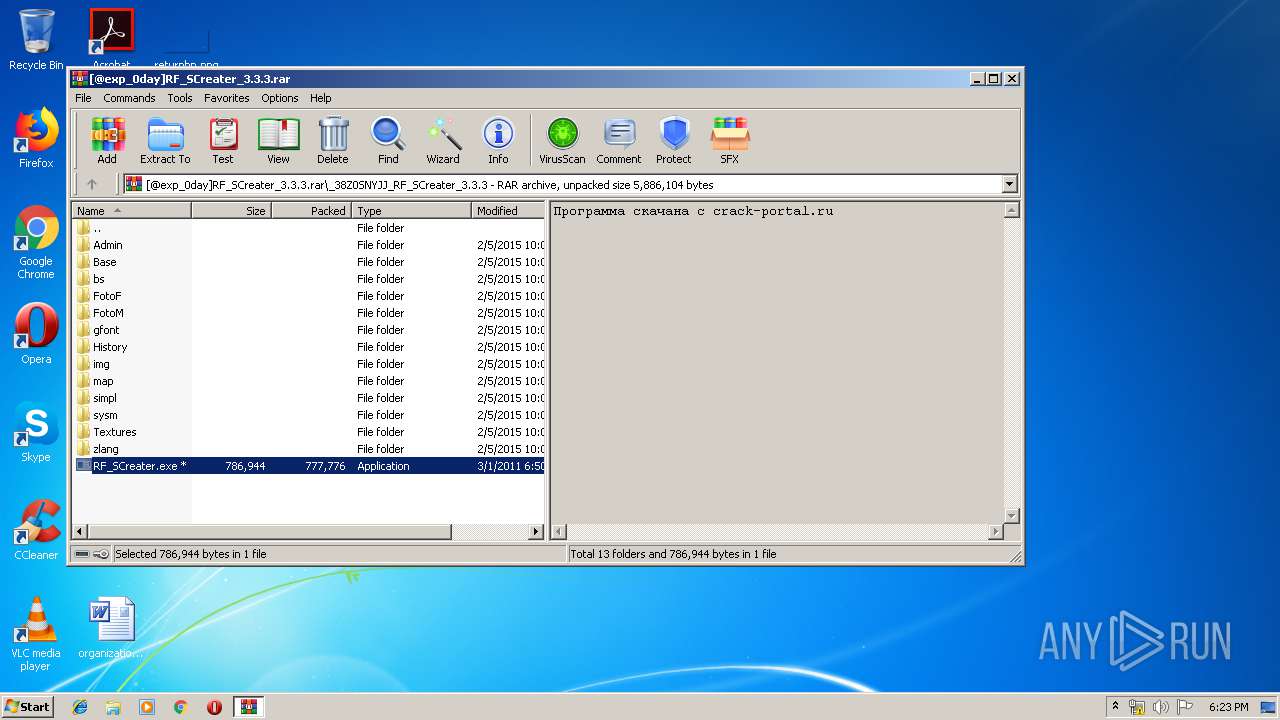The image size is (1280, 720).
Task: Select the simpl folder
Action: (309, 398)
